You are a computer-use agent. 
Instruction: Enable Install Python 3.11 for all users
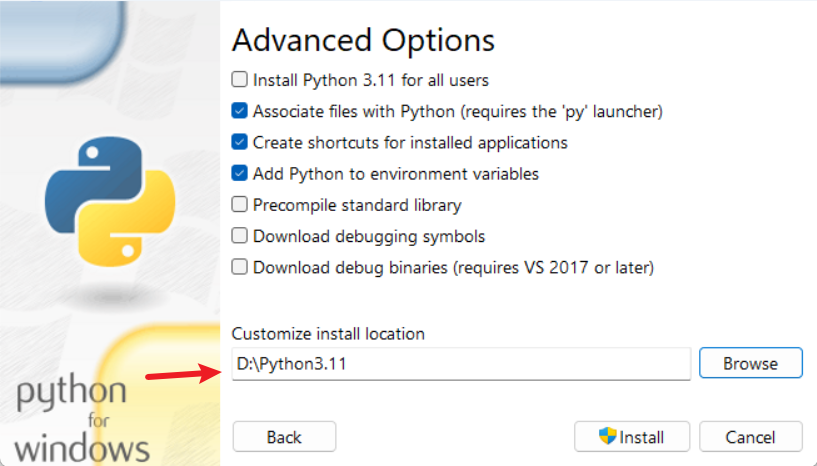(x=239, y=79)
